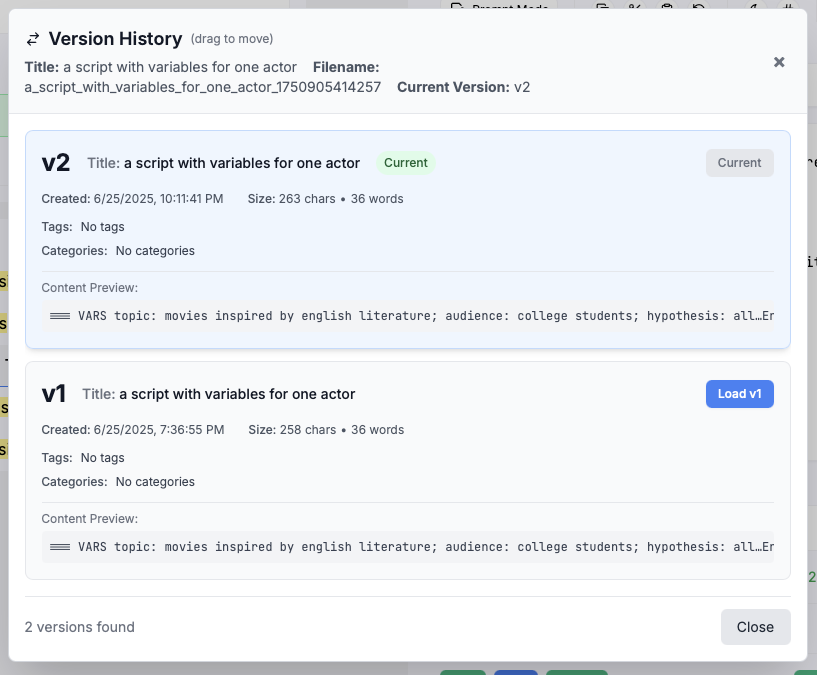Click the 263 chars size in v2
This screenshot has width=817, height=675.
tap(306, 199)
